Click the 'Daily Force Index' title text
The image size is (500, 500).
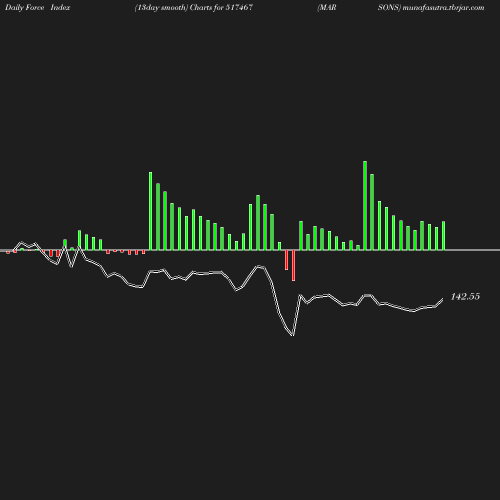(x=38, y=8)
